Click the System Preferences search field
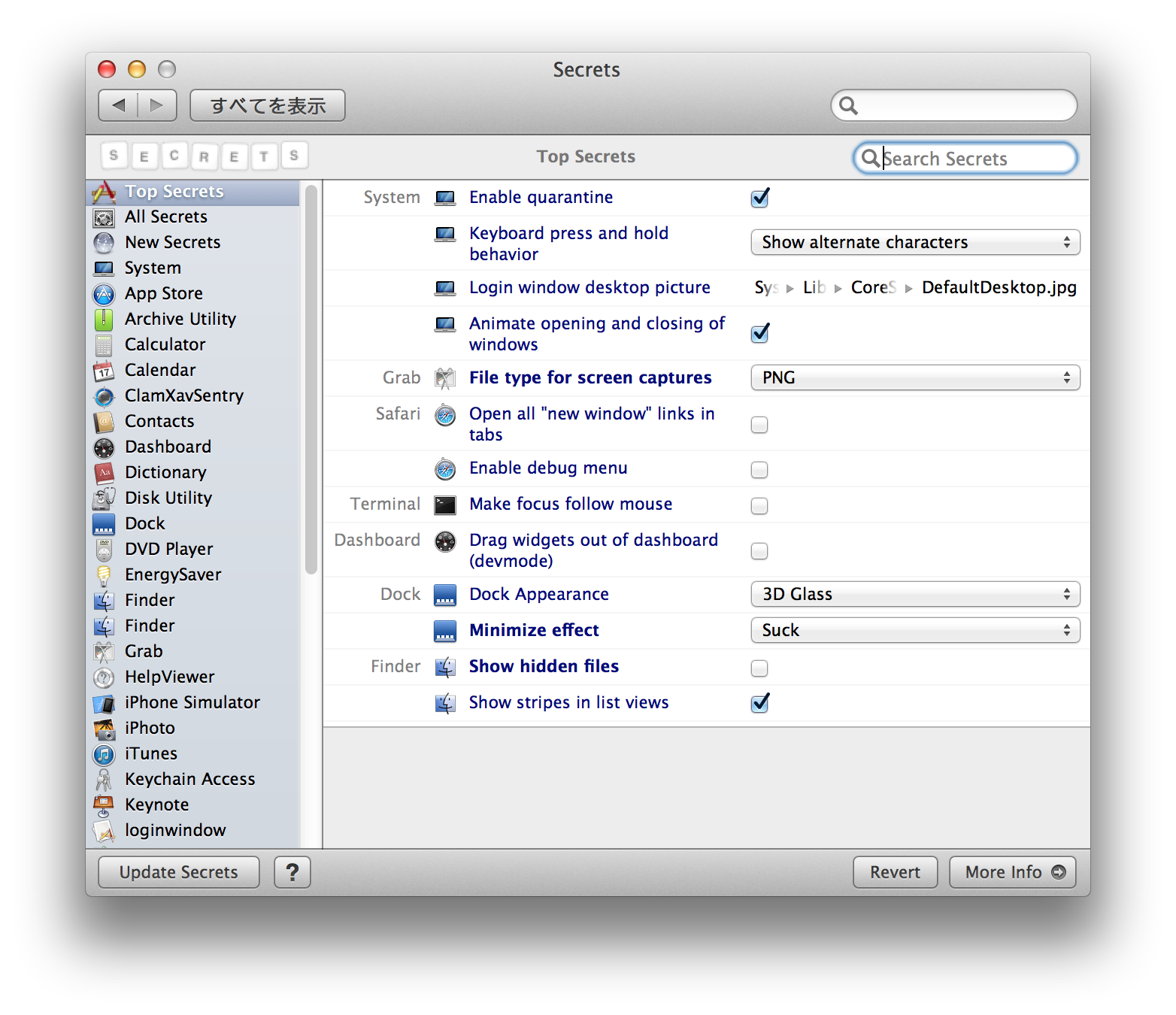 954,105
